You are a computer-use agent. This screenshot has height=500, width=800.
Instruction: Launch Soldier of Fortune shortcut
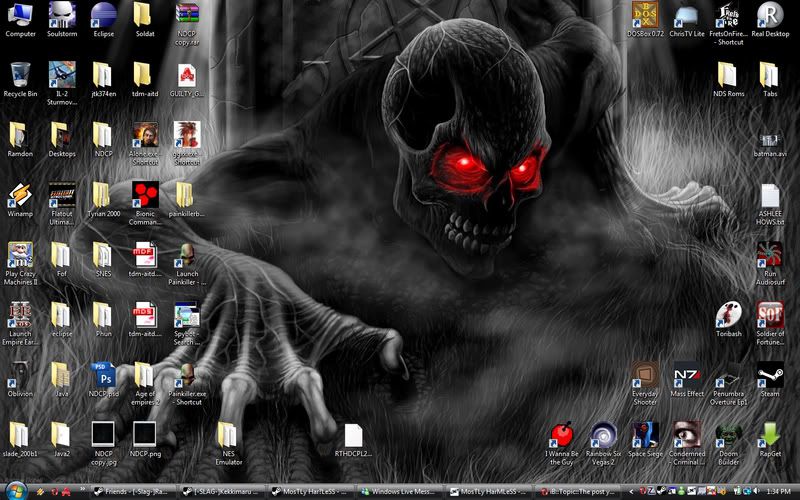pyautogui.click(x=770, y=324)
